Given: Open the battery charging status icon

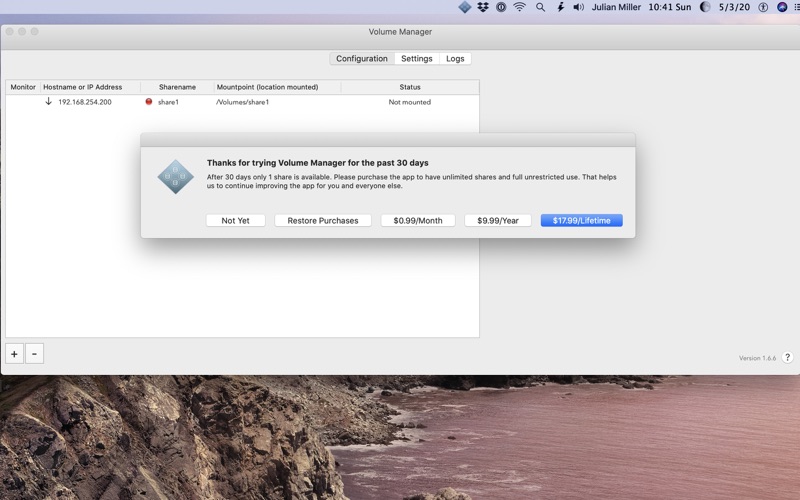Looking at the screenshot, I should click(x=560, y=7).
